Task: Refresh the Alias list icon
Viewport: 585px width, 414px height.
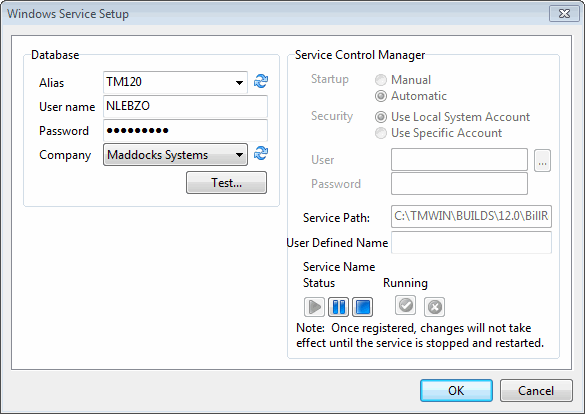Action: 261,81
